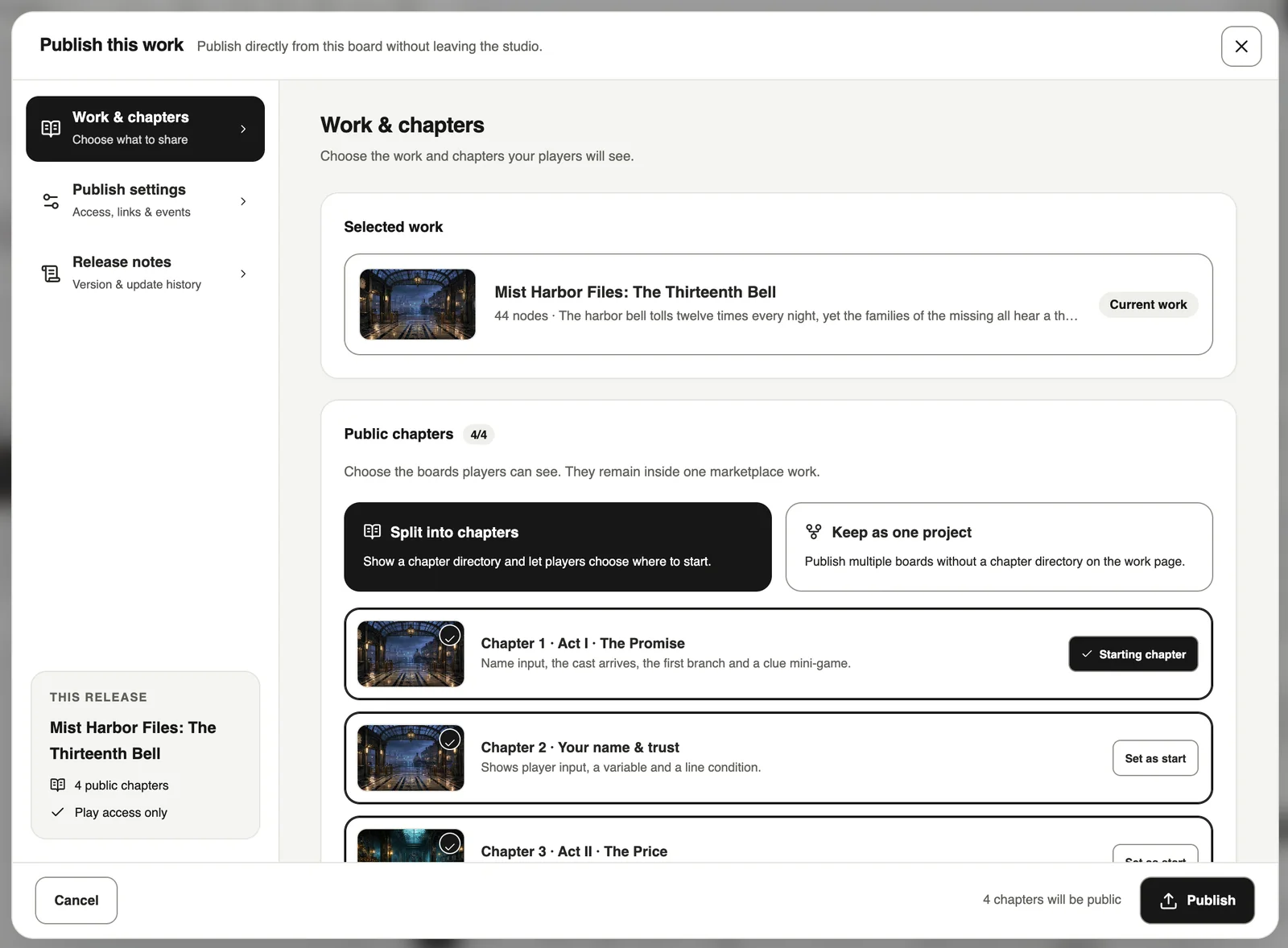1288x948 pixels.
Task: Click the open-book icon beside Work & chapters
Action: click(x=51, y=129)
